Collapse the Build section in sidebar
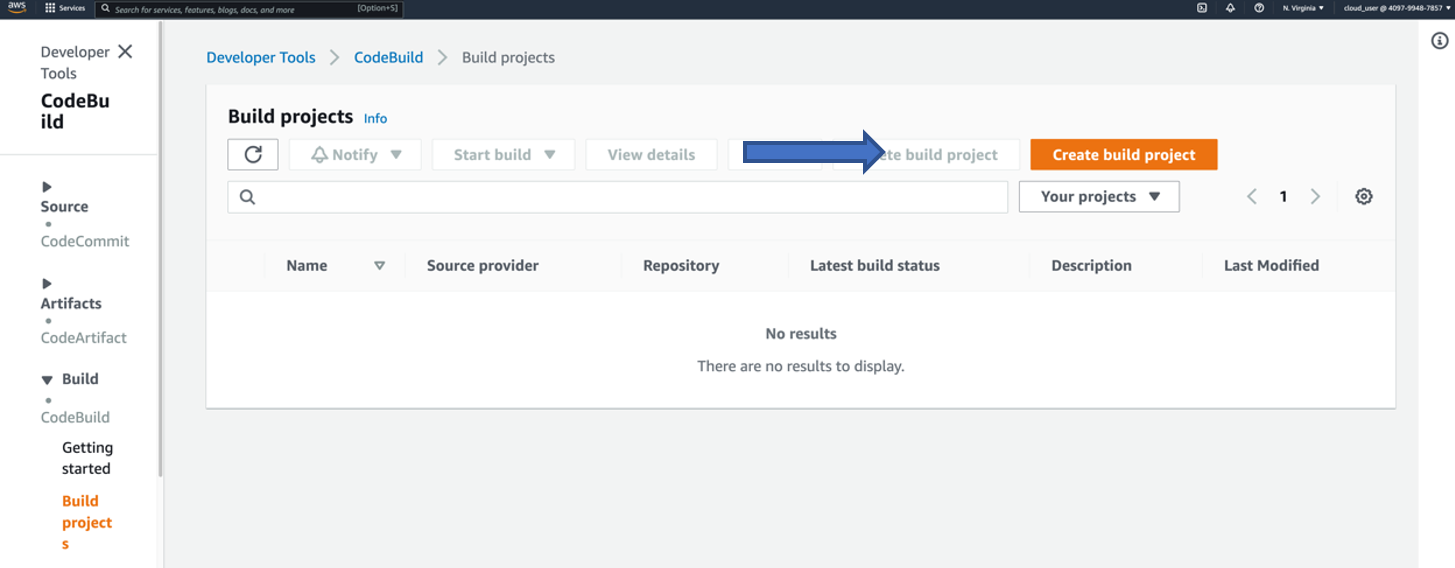Image resolution: width=1455 pixels, height=568 pixels. 47,380
